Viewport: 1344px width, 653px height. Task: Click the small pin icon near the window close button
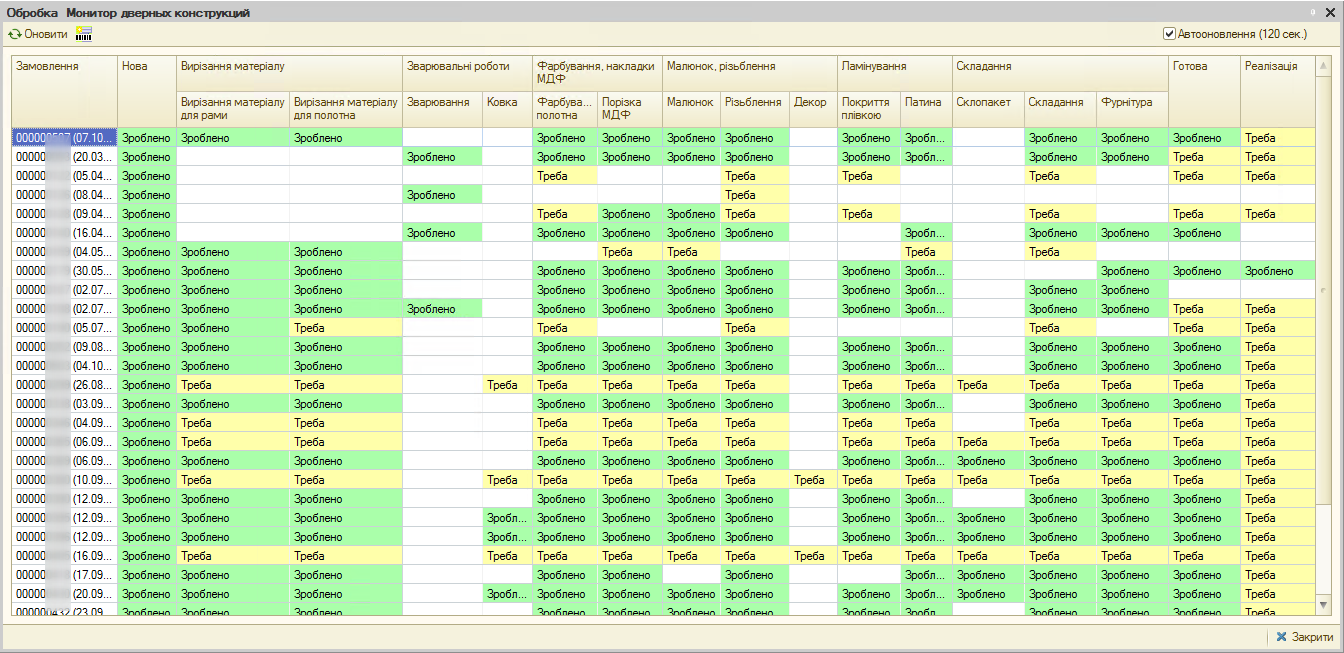tap(1313, 13)
